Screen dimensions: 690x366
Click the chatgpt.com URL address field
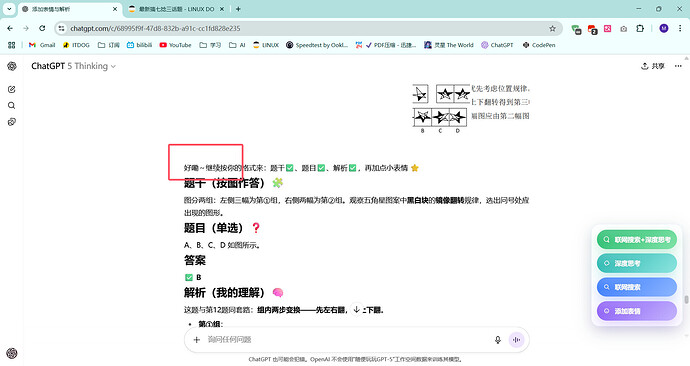pyautogui.click(x=155, y=28)
